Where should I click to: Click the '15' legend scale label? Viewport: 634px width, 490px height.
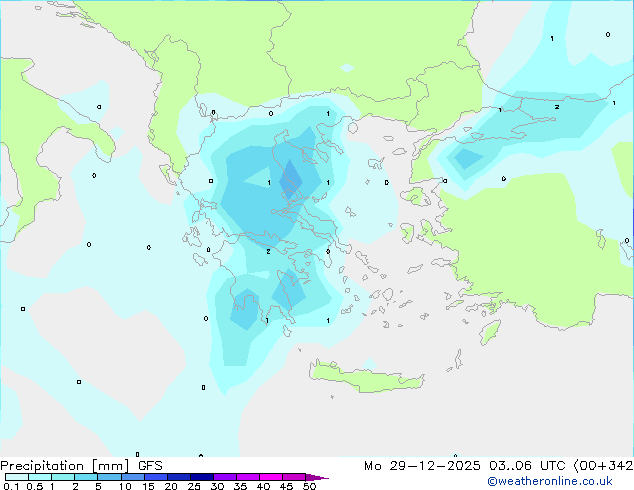148,486
